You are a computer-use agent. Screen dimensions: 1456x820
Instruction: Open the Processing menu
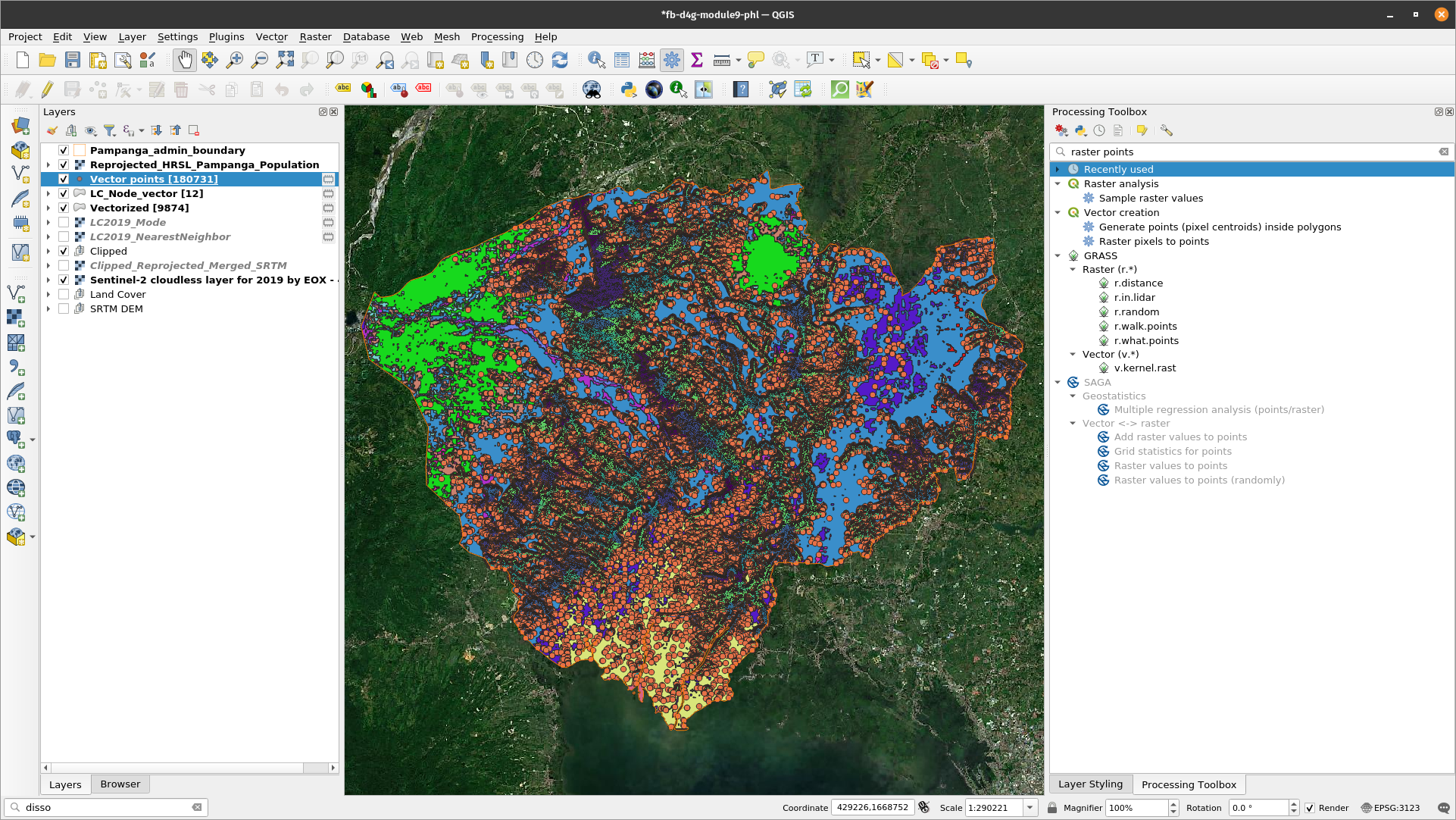496,37
